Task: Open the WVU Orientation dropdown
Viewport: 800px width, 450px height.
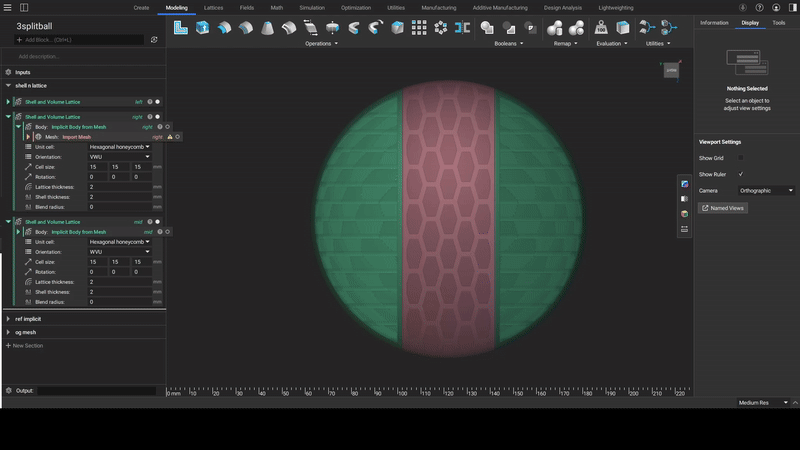Action: (119, 252)
